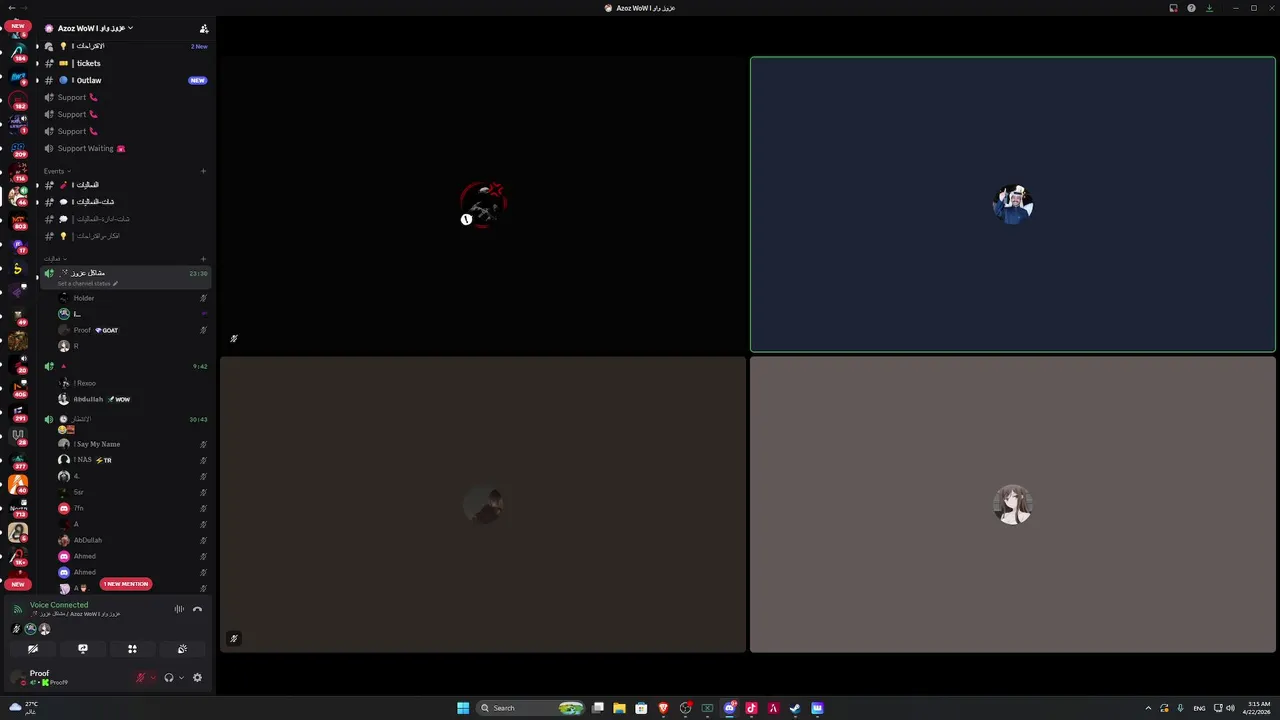Open Discord help question mark icon
The image size is (1280, 720).
point(1191,8)
